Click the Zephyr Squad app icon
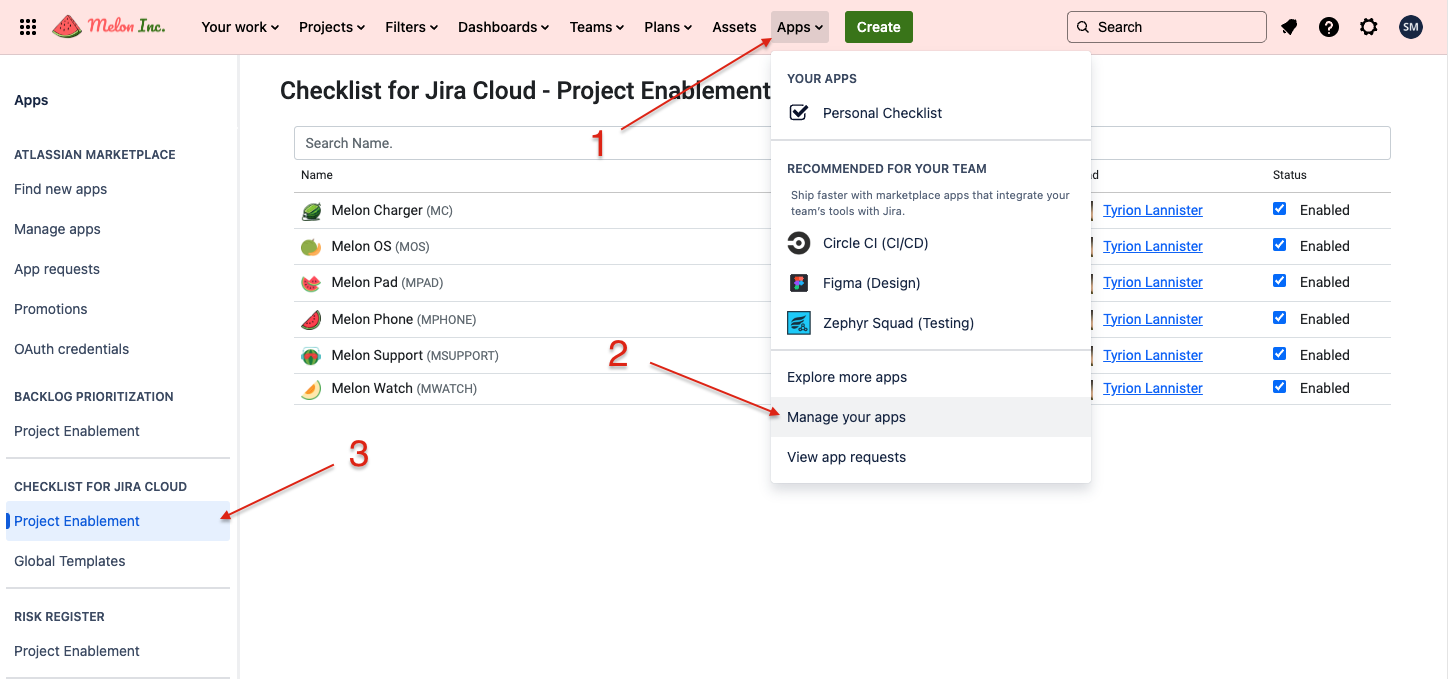This screenshot has height=679, width=1448. 799,323
